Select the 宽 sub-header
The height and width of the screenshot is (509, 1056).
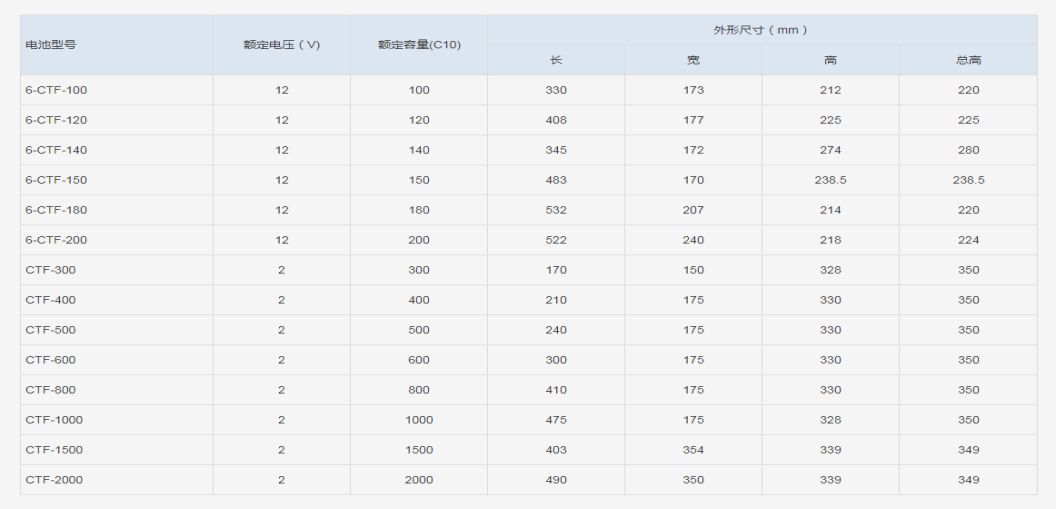pos(693,60)
